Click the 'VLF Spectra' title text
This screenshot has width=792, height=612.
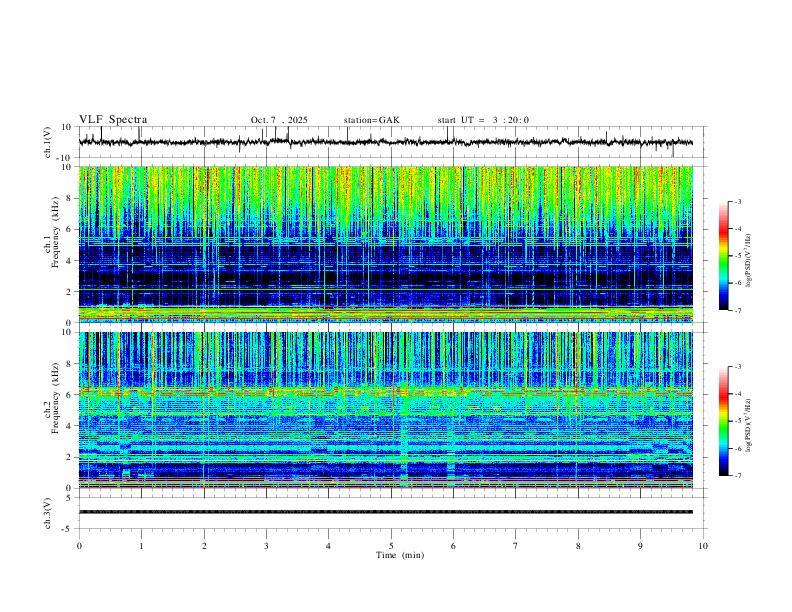[113, 120]
